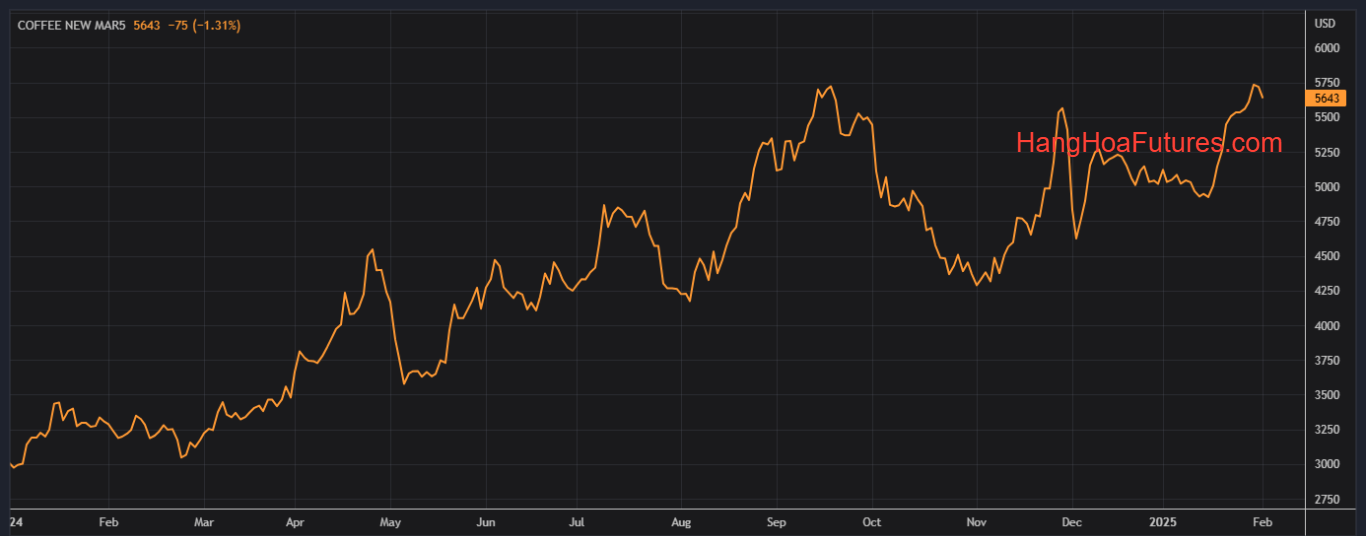Click the 2025 year marker on time axis
The width and height of the screenshot is (1366, 536).
coord(1163,522)
